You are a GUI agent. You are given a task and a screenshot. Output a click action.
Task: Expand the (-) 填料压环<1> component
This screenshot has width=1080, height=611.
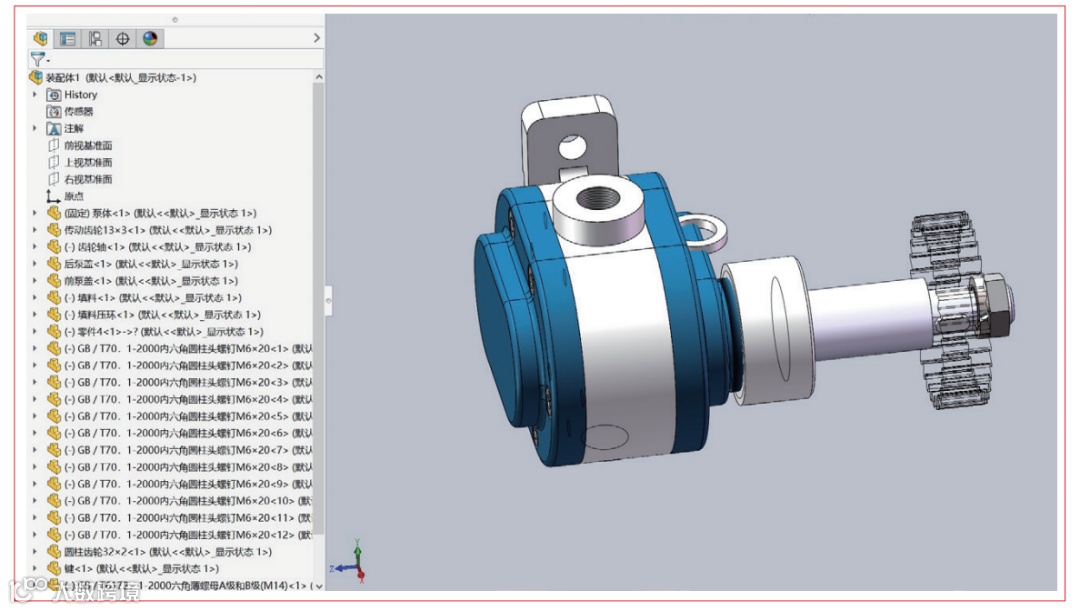pos(34,315)
